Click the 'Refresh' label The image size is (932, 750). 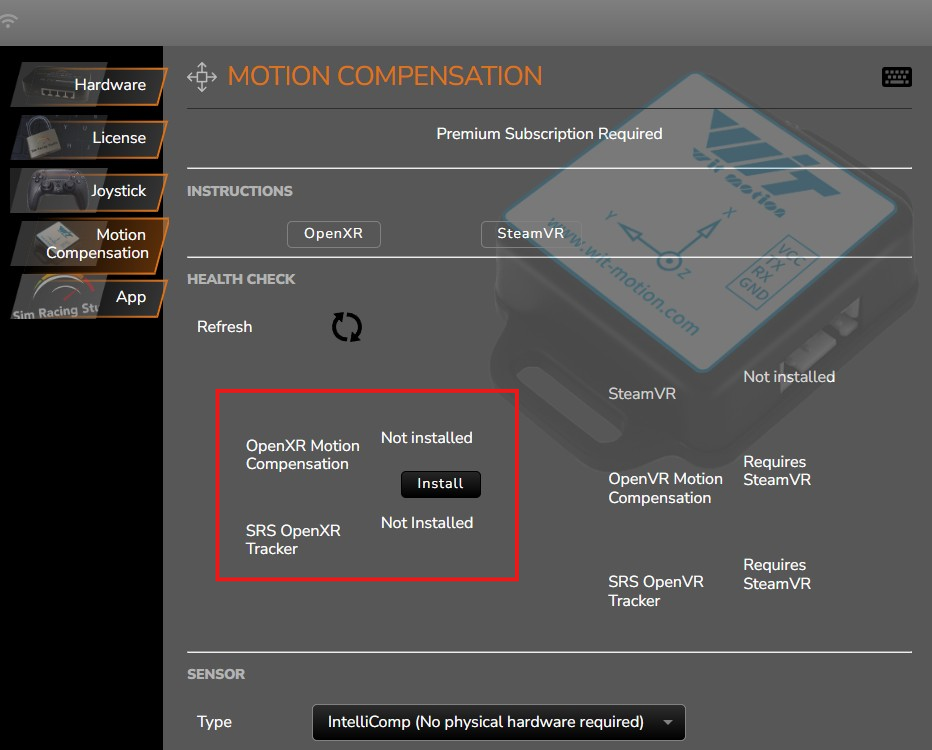click(225, 327)
